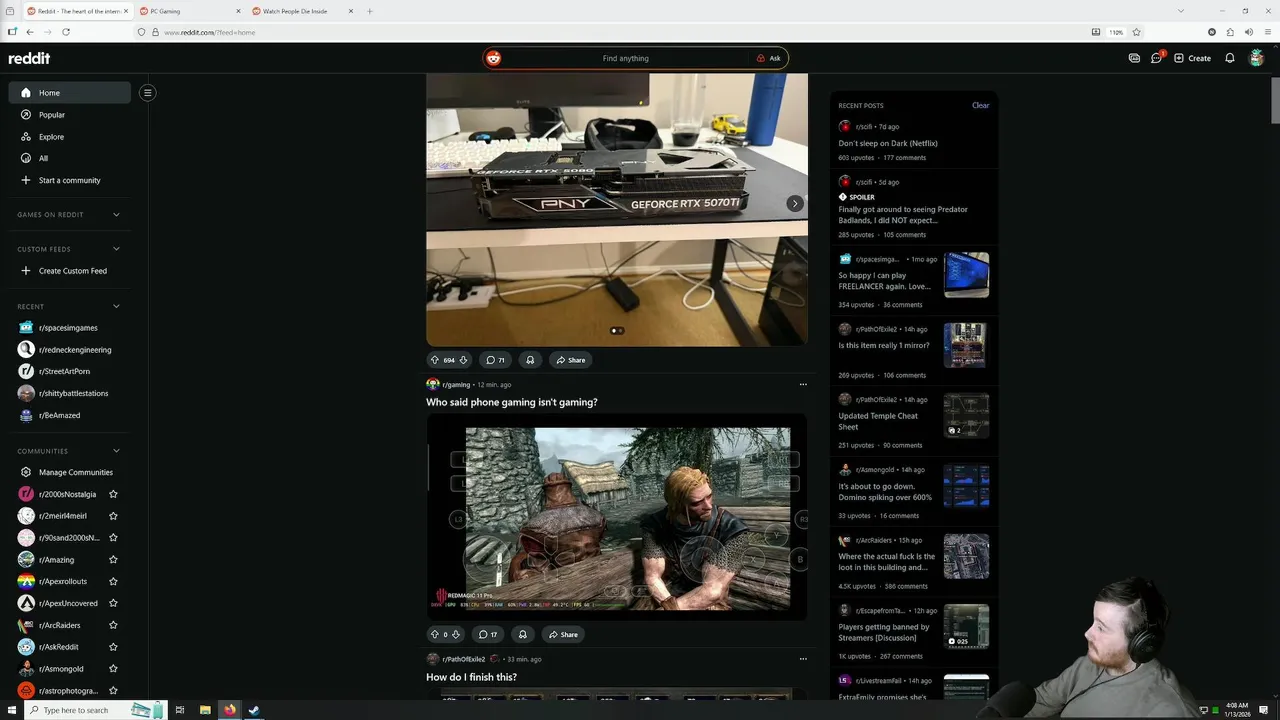Click the chat messages icon in header

coord(1157,58)
